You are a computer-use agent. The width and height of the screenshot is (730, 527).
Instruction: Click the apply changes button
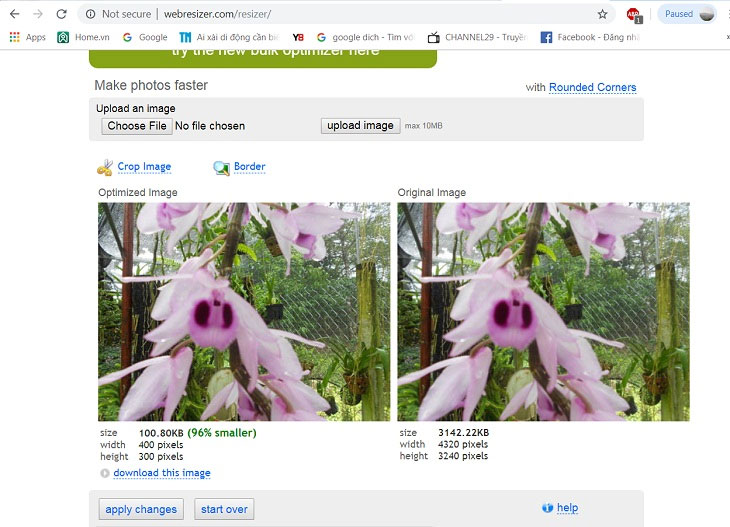pos(141,509)
